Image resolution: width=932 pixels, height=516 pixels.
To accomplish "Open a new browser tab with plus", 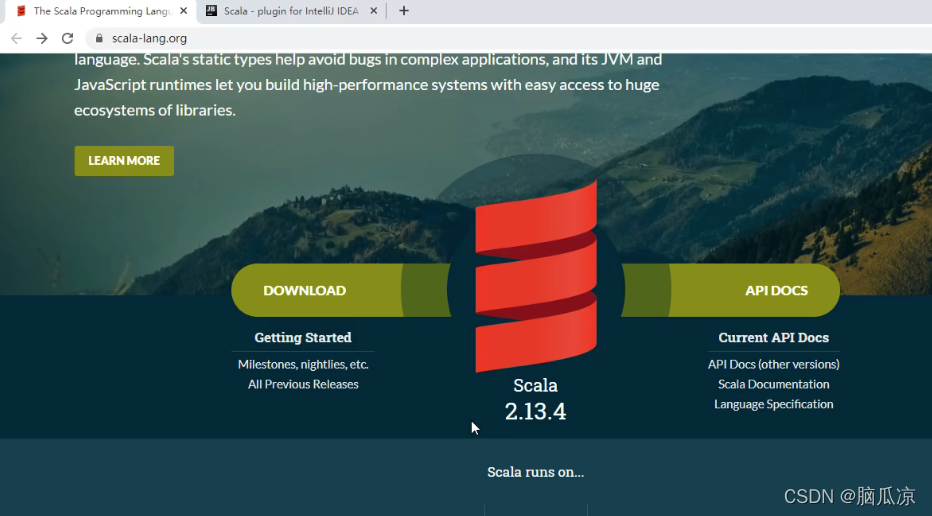I will click(404, 11).
